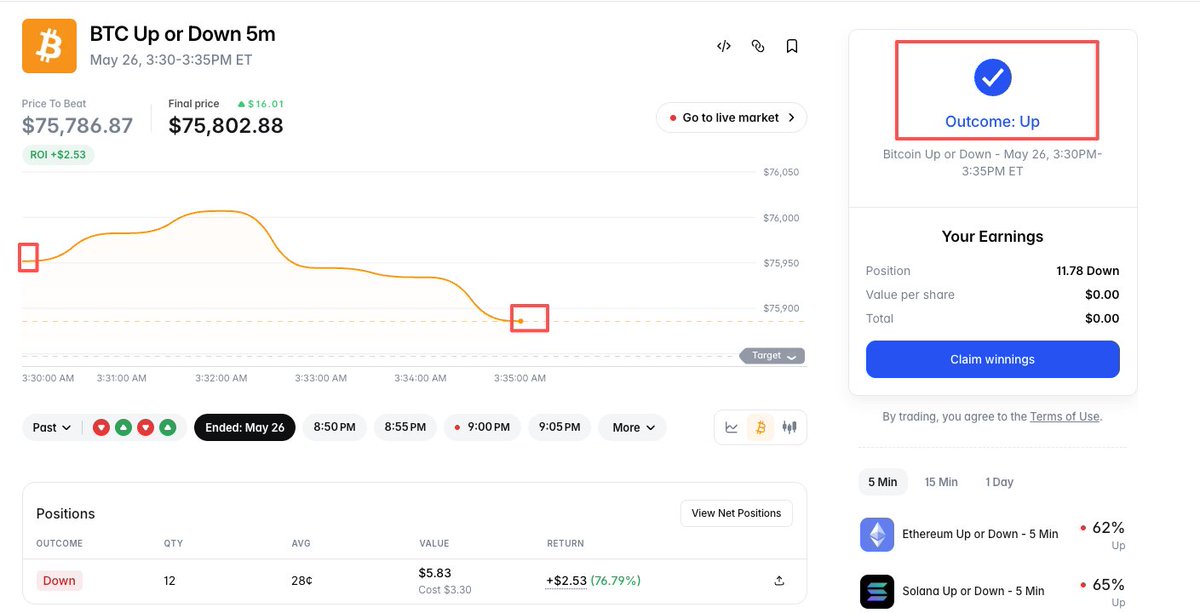This screenshot has height=613, width=1200.
Task: Switch to the line chart view icon
Action: (x=732, y=427)
